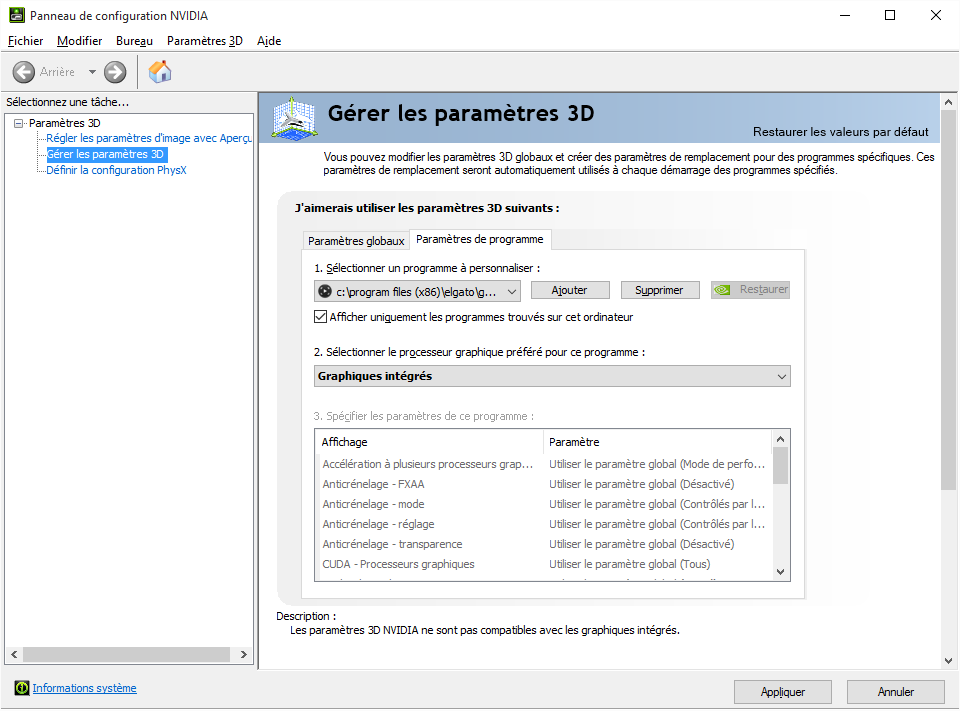Select the 'Anticrénelage - FXAA' row
This screenshot has width=960, height=711.
click(x=544, y=484)
